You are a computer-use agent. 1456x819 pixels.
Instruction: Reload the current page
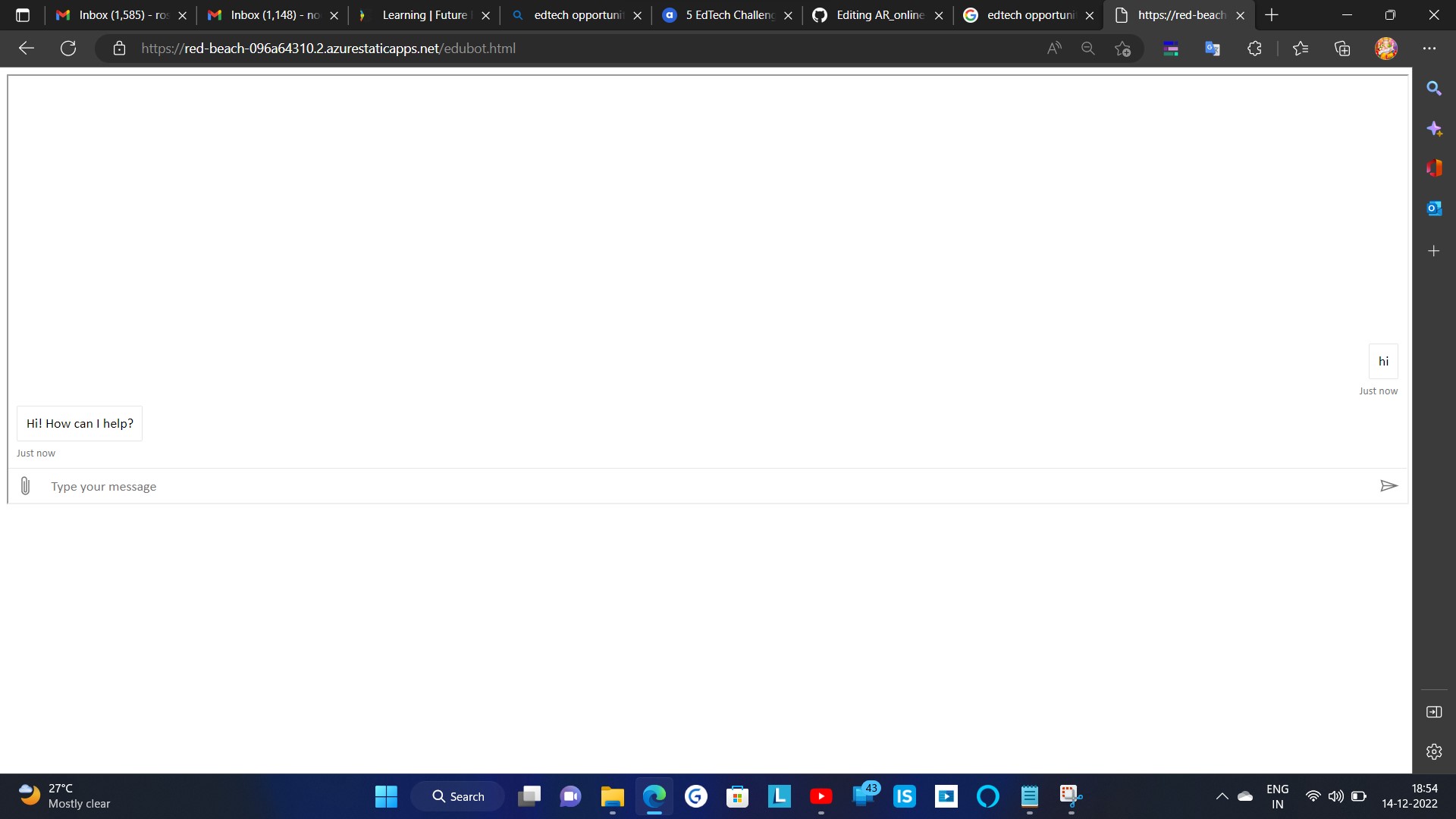pyautogui.click(x=68, y=48)
